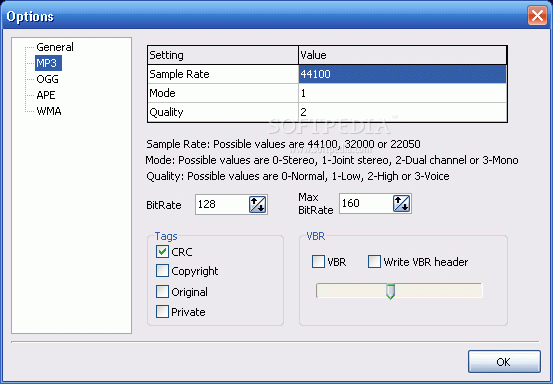Viewport: 553px width, 384px height.
Task: Click the BitRate spinner button
Action: tap(258, 204)
